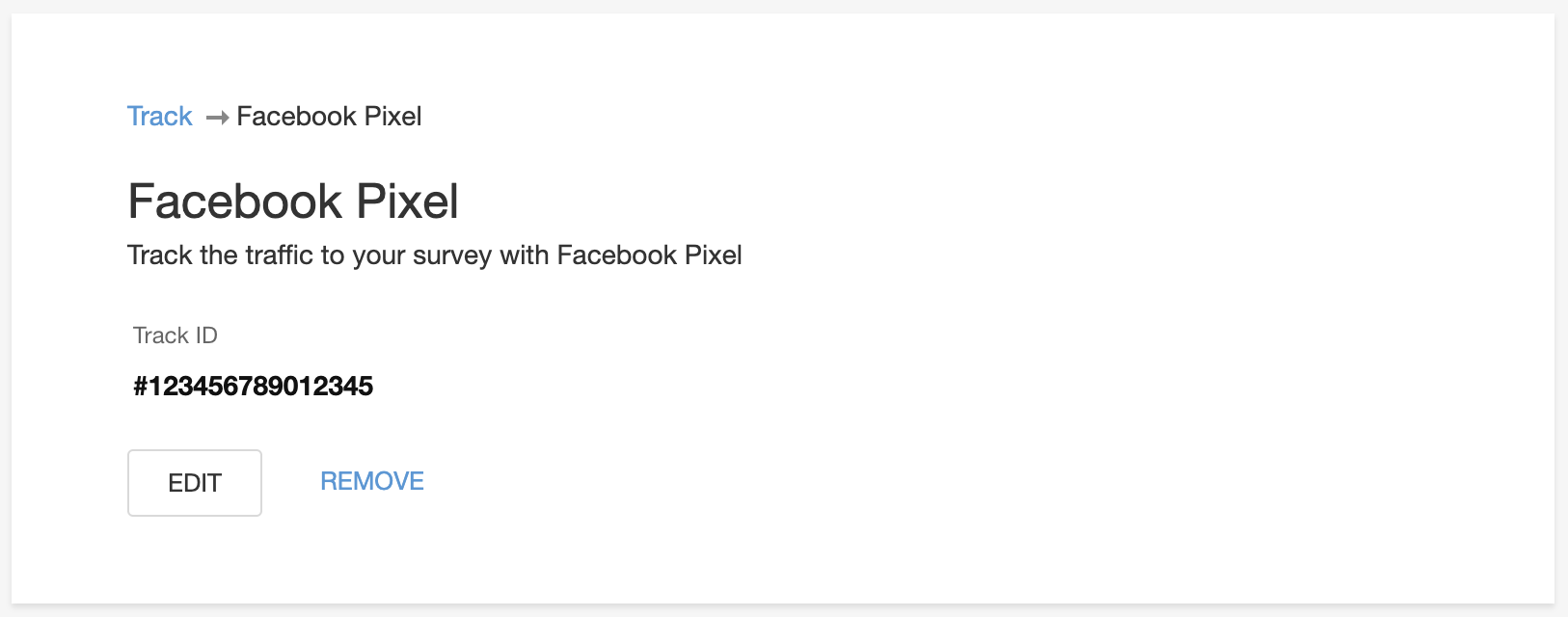Go back to the Track page
This screenshot has height=617, width=1568.
(x=160, y=117)
